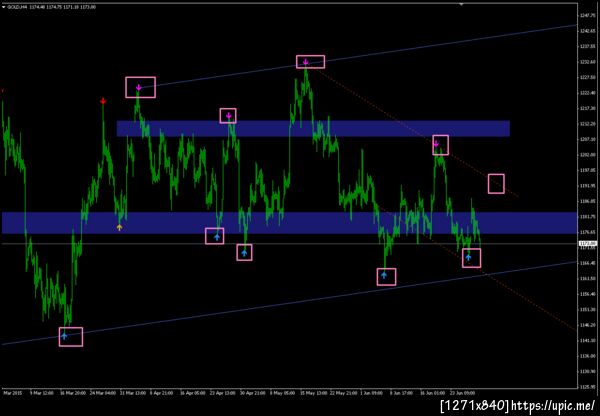Click time axis label 15 May 13:00

313,393
